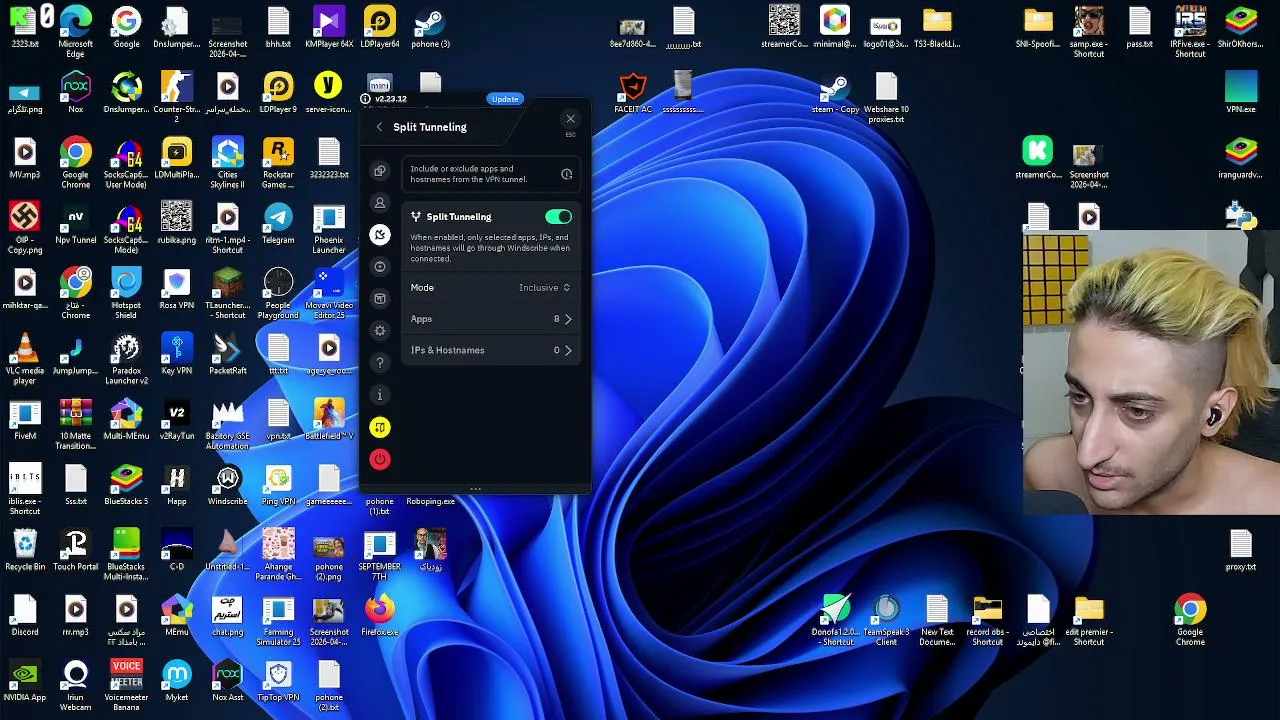The width and height of the screenshot is (1280, 720).
Task: Select the People Playground desktop icon
Action: pos(278,293)
